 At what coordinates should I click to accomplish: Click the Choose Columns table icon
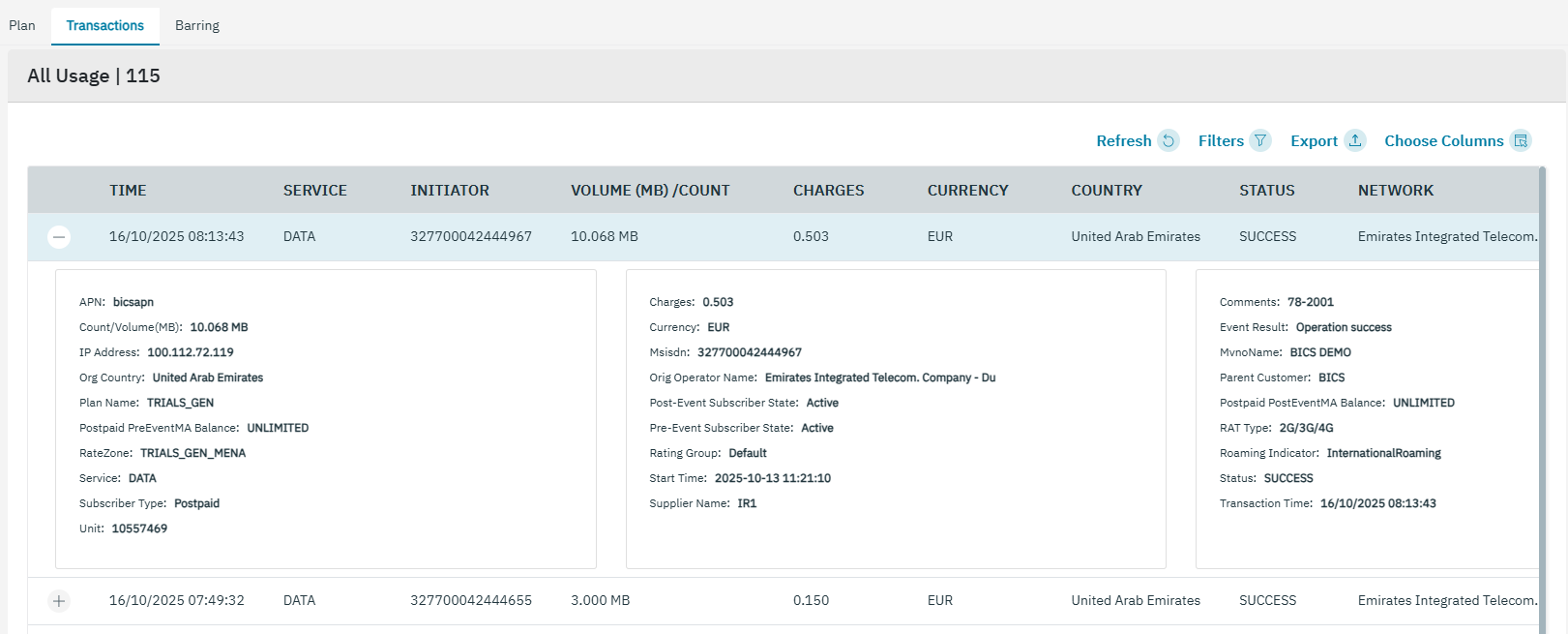pos(1521,141)
